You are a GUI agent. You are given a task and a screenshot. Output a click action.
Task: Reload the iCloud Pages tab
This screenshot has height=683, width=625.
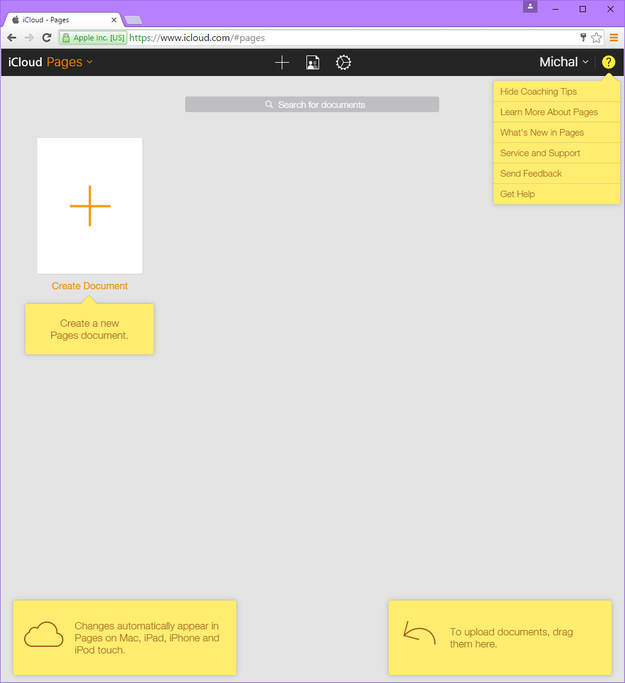click(x=47, y=38)
